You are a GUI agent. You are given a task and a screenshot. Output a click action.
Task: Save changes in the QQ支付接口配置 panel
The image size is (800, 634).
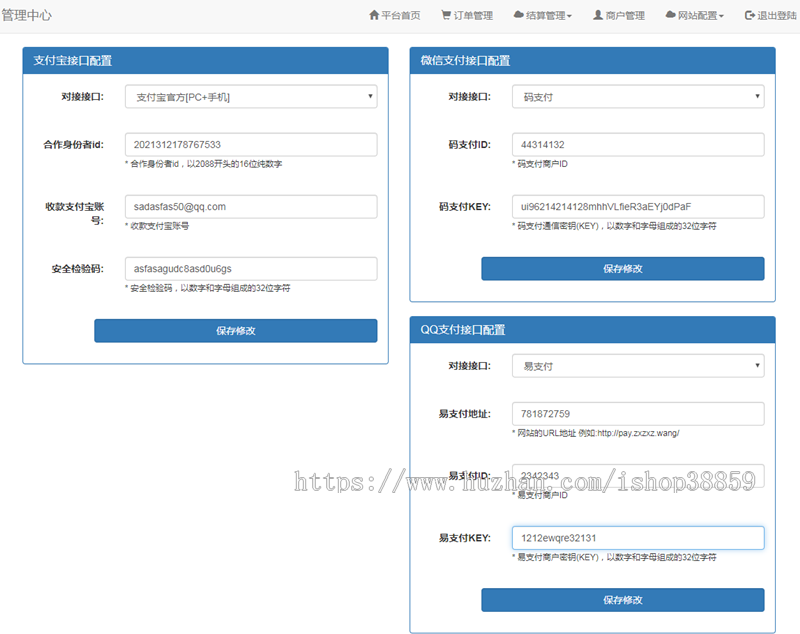pos(623,600)
